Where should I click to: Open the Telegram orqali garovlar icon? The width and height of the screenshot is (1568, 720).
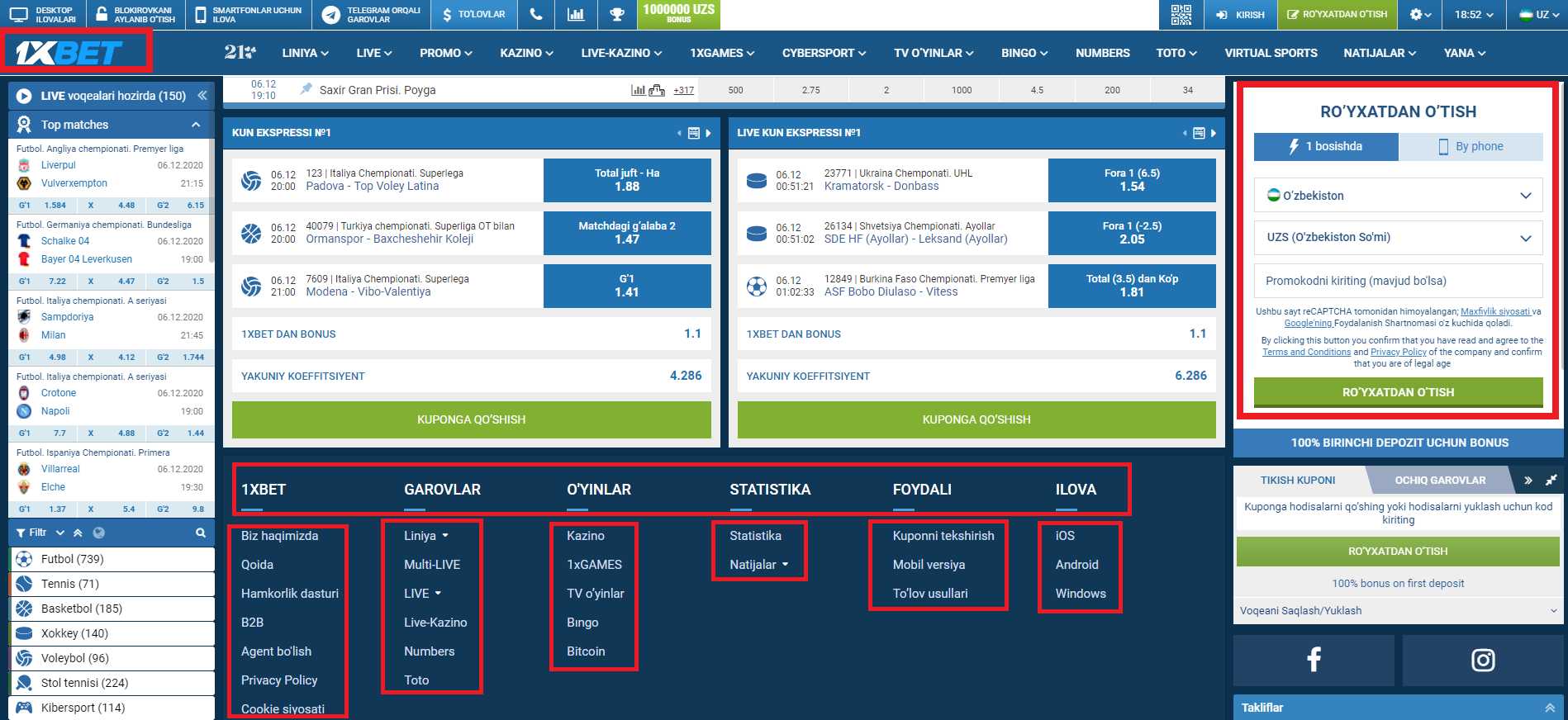coord(331,14)
